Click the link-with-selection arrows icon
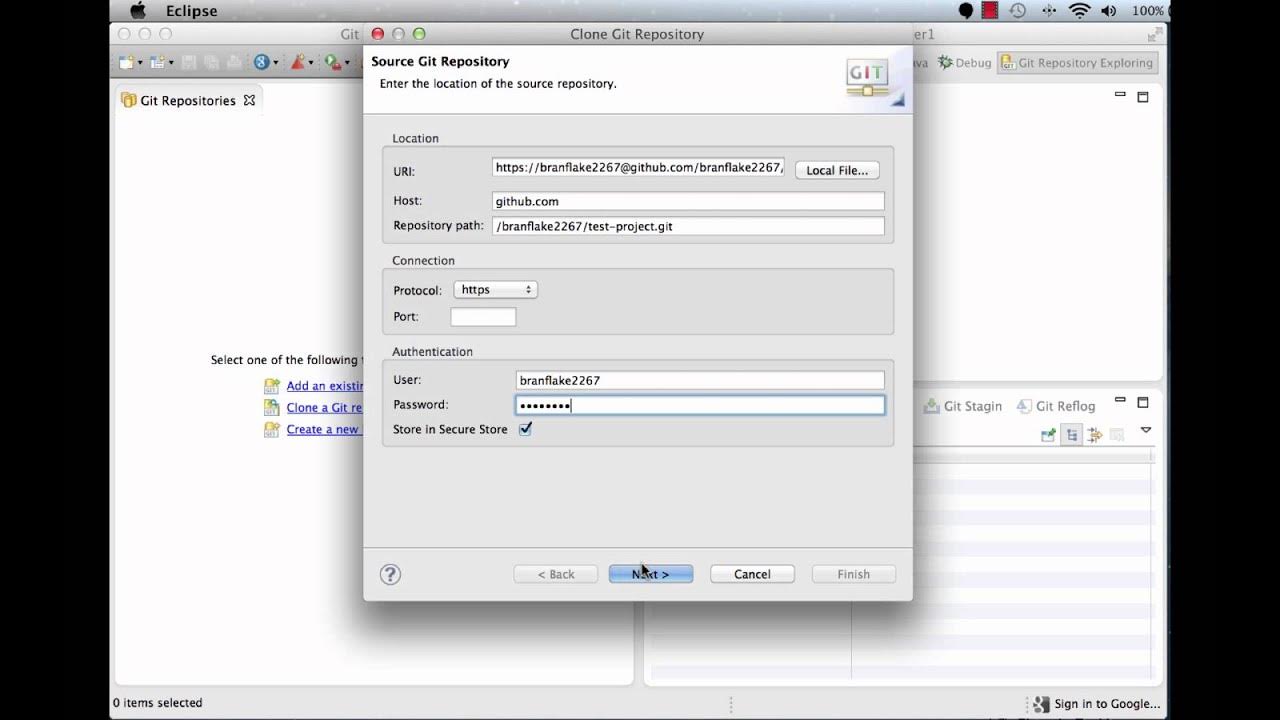This screenshot has height=720, width=1280. (1095, 435)
